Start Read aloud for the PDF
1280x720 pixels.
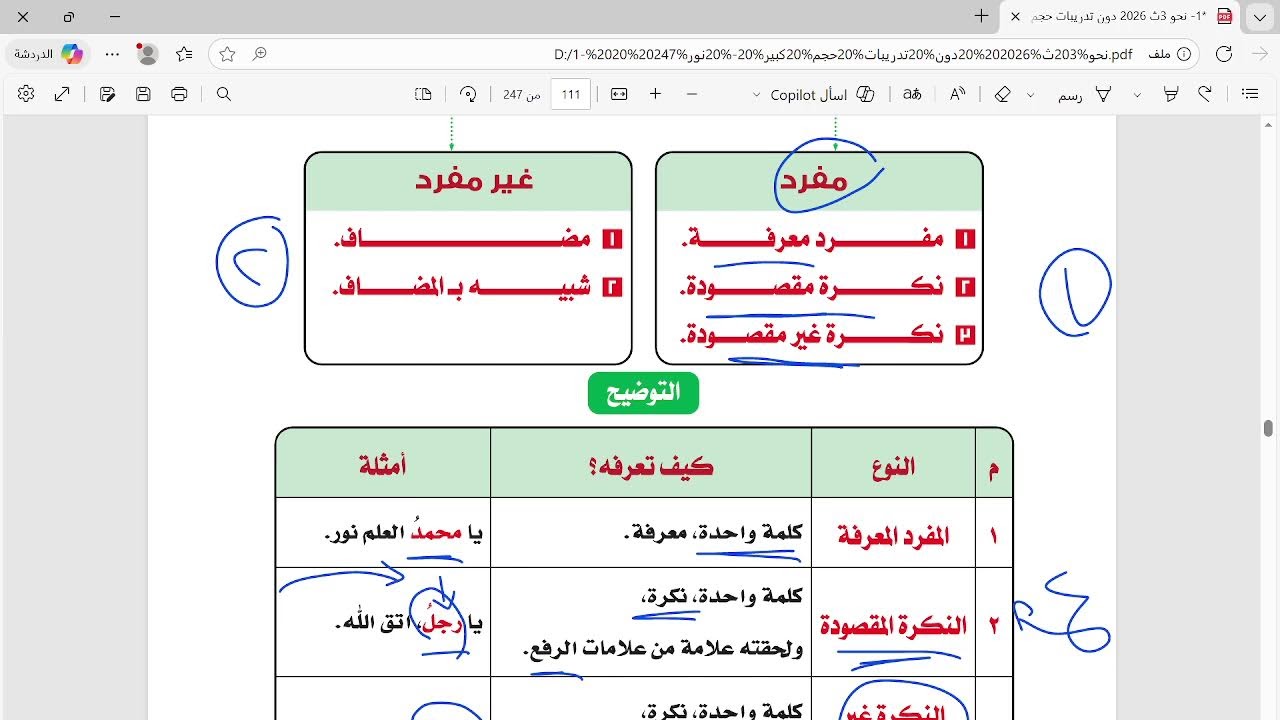tap(957, 94)
